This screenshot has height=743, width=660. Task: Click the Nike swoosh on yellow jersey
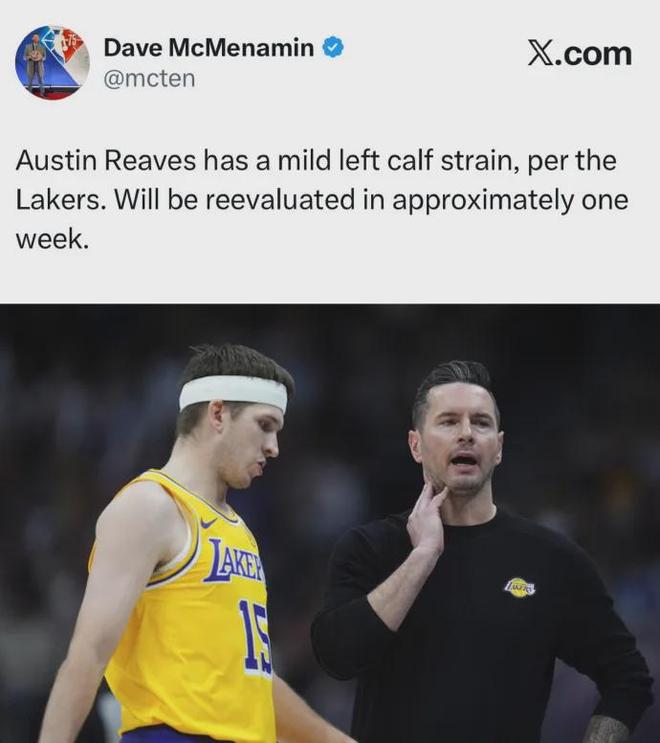tap(208, 522)
